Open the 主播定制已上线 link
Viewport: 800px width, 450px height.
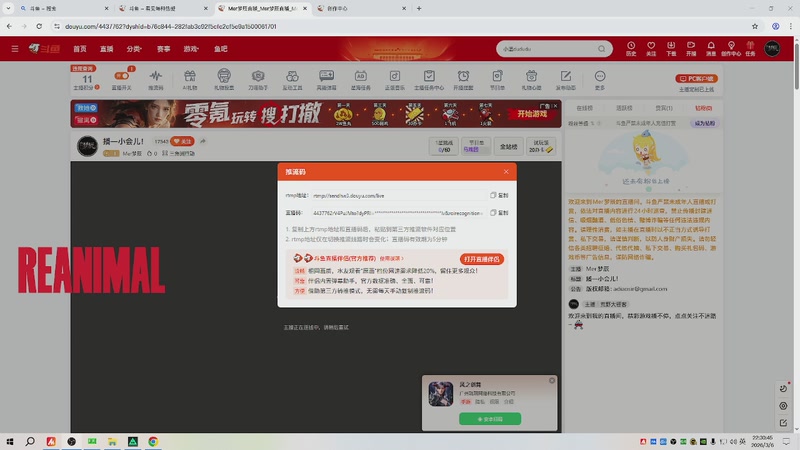tap(696, 89)
